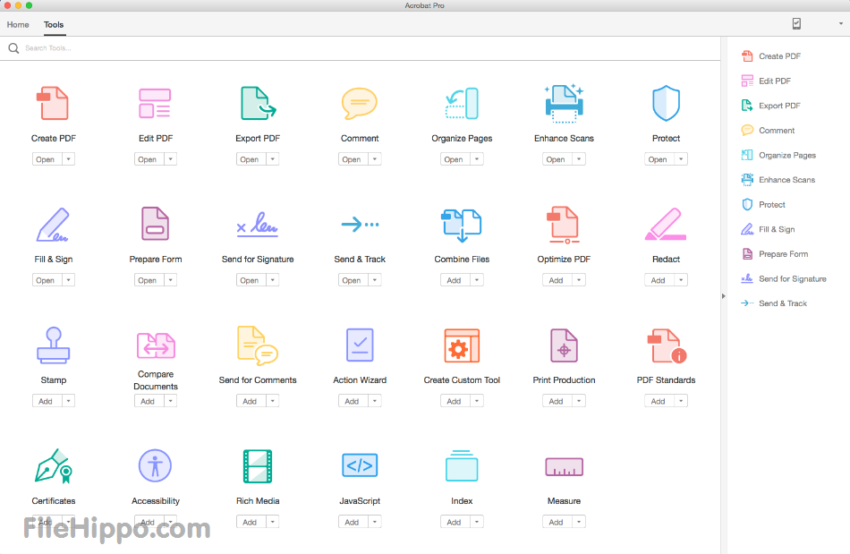The width and height of the screenshot is (850, 554).
Task: Choose Create PDF in the right sidebar
Action: (x=771, y=56)
